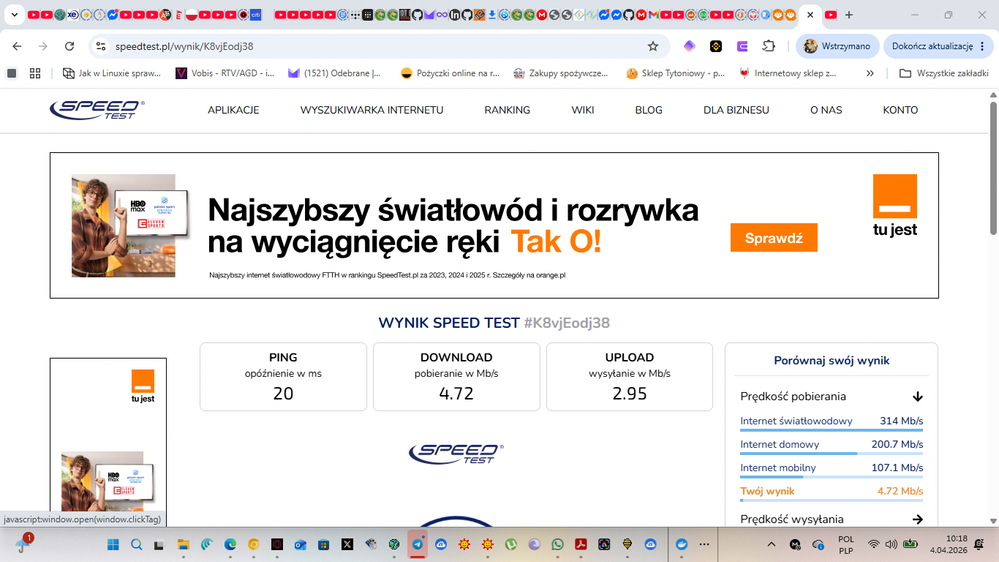Open bookmark (1521) Odebrane

click(x=334, y=73)
